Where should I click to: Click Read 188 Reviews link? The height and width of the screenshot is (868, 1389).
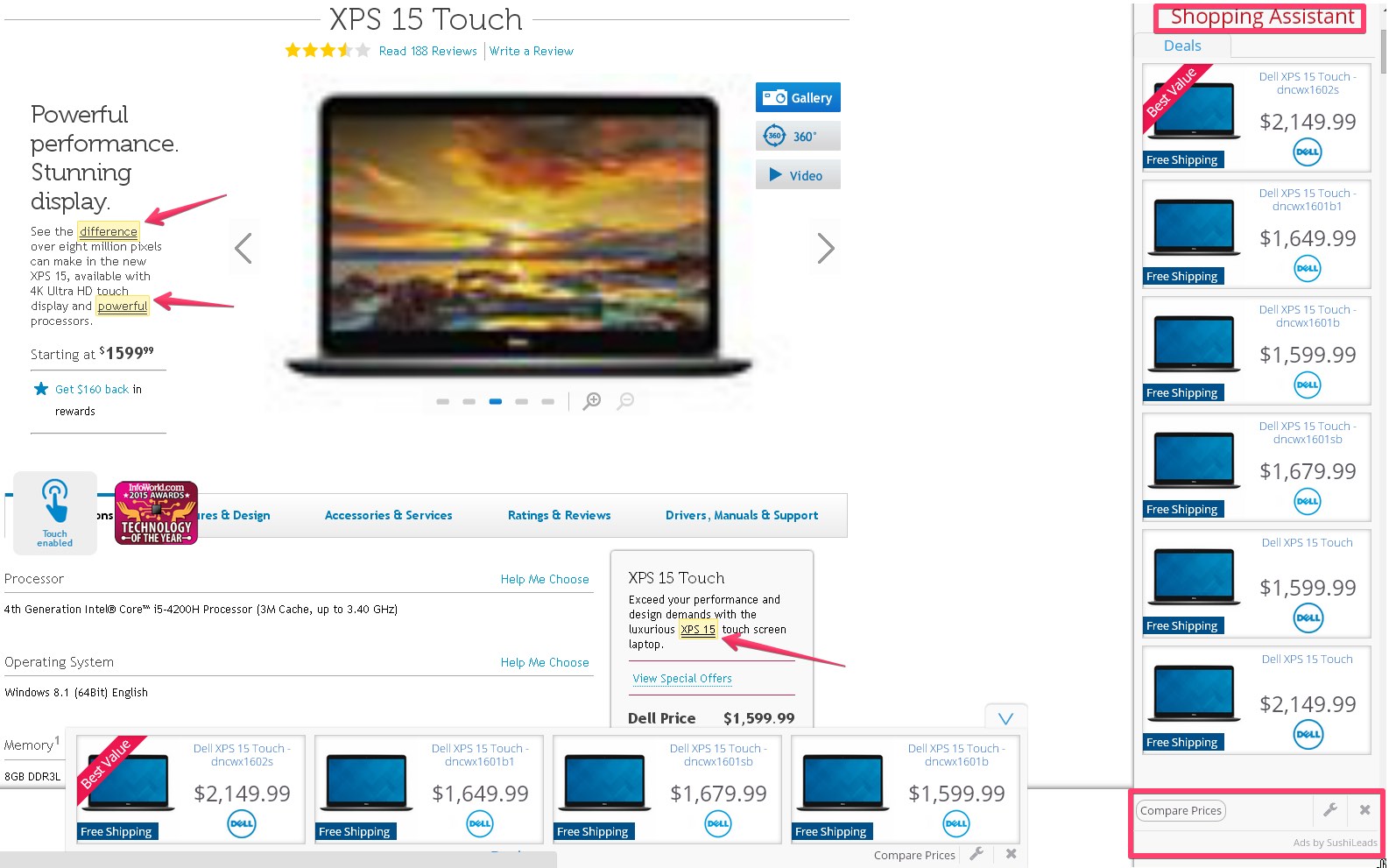point(427,51)
